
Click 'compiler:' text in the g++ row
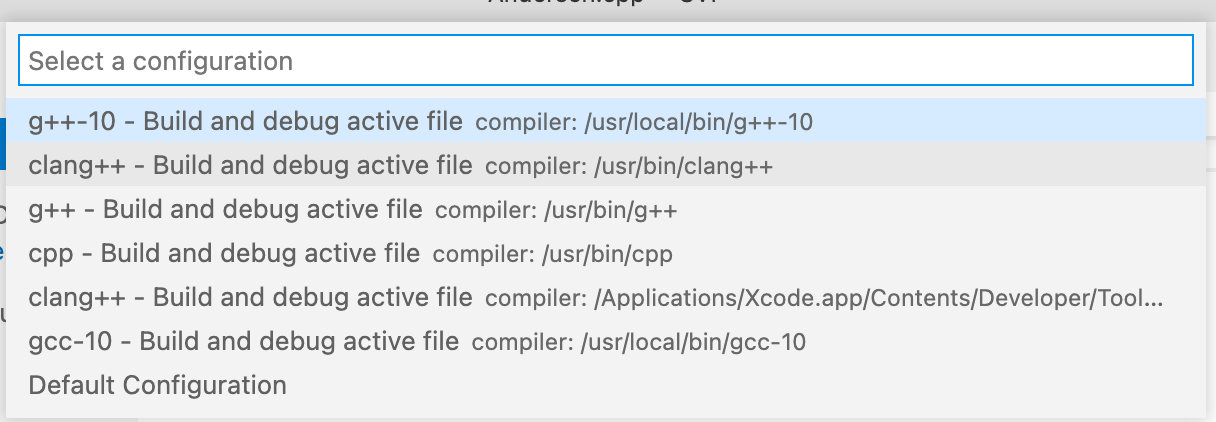tap(486, 211)
